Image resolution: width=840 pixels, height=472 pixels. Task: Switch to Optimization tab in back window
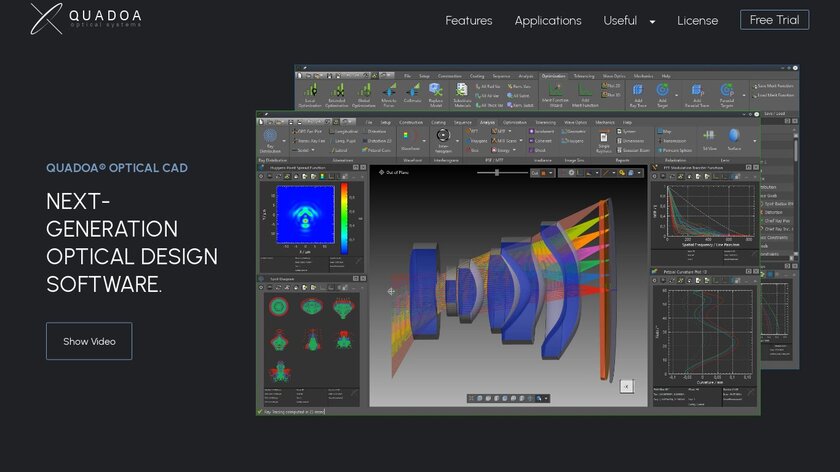(553, 76)
